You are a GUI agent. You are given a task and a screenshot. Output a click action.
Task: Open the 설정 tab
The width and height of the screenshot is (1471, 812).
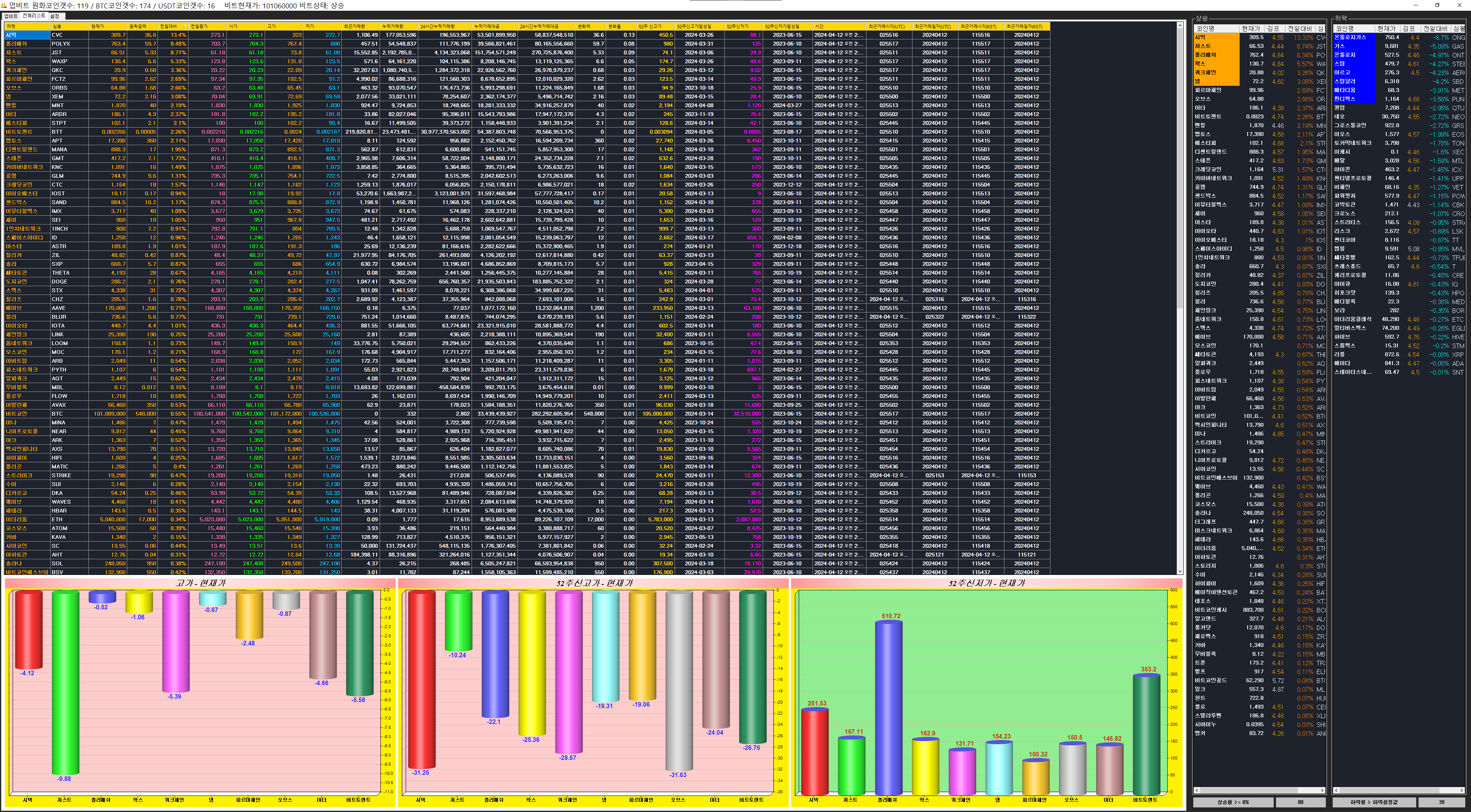pos(55,16)
